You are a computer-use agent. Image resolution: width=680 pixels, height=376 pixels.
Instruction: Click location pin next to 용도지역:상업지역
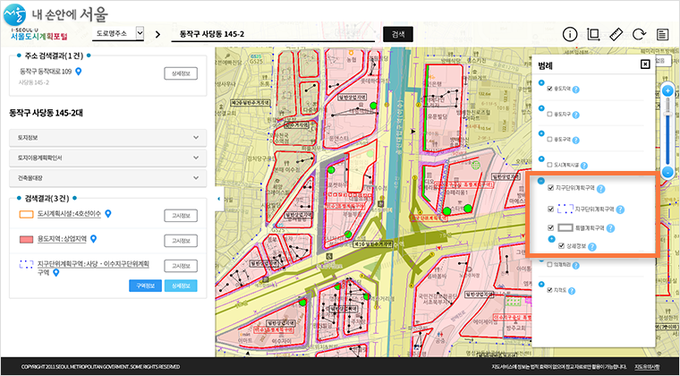[93, 239]
